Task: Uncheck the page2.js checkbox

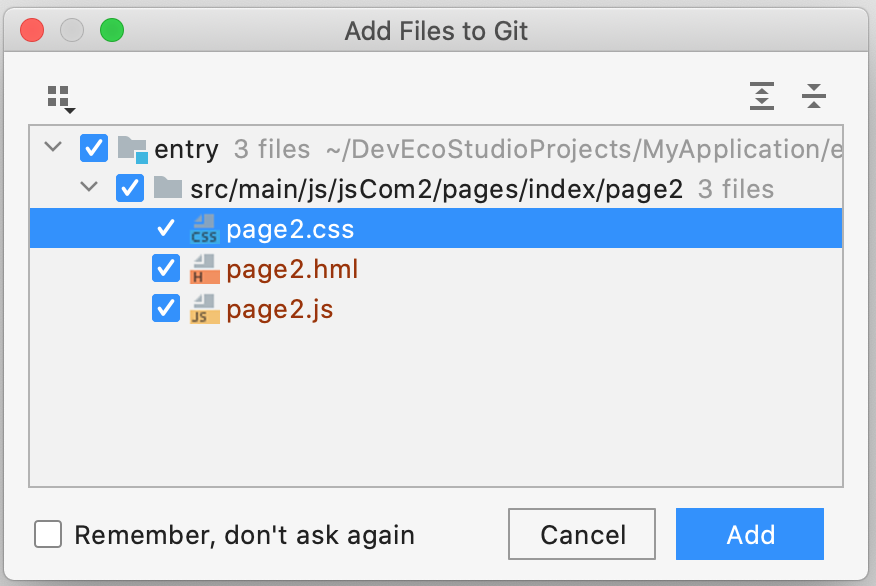Action: tap(166, 308)
